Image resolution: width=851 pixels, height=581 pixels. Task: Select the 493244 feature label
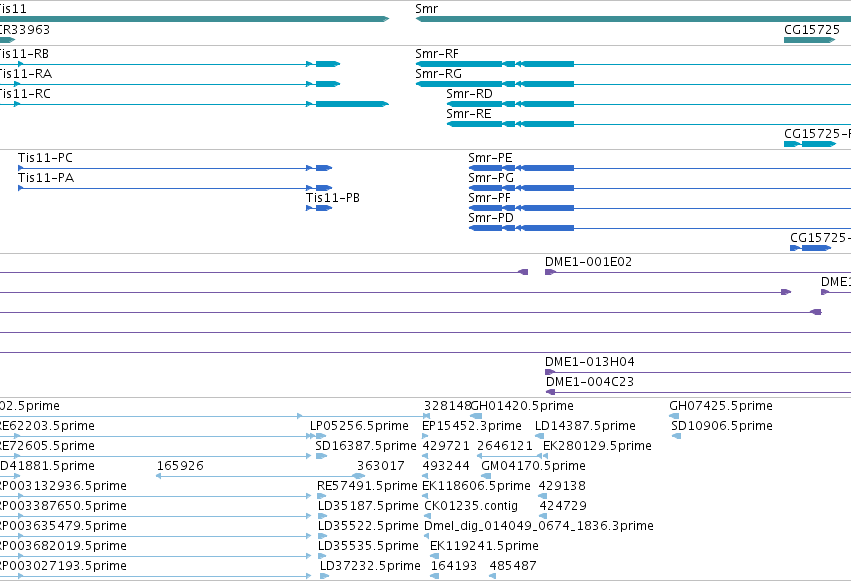click(x=446, y=466)
